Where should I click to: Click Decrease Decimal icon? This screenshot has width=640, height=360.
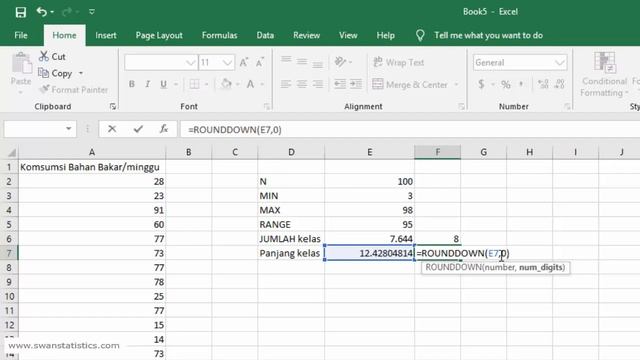click(560, 84)
